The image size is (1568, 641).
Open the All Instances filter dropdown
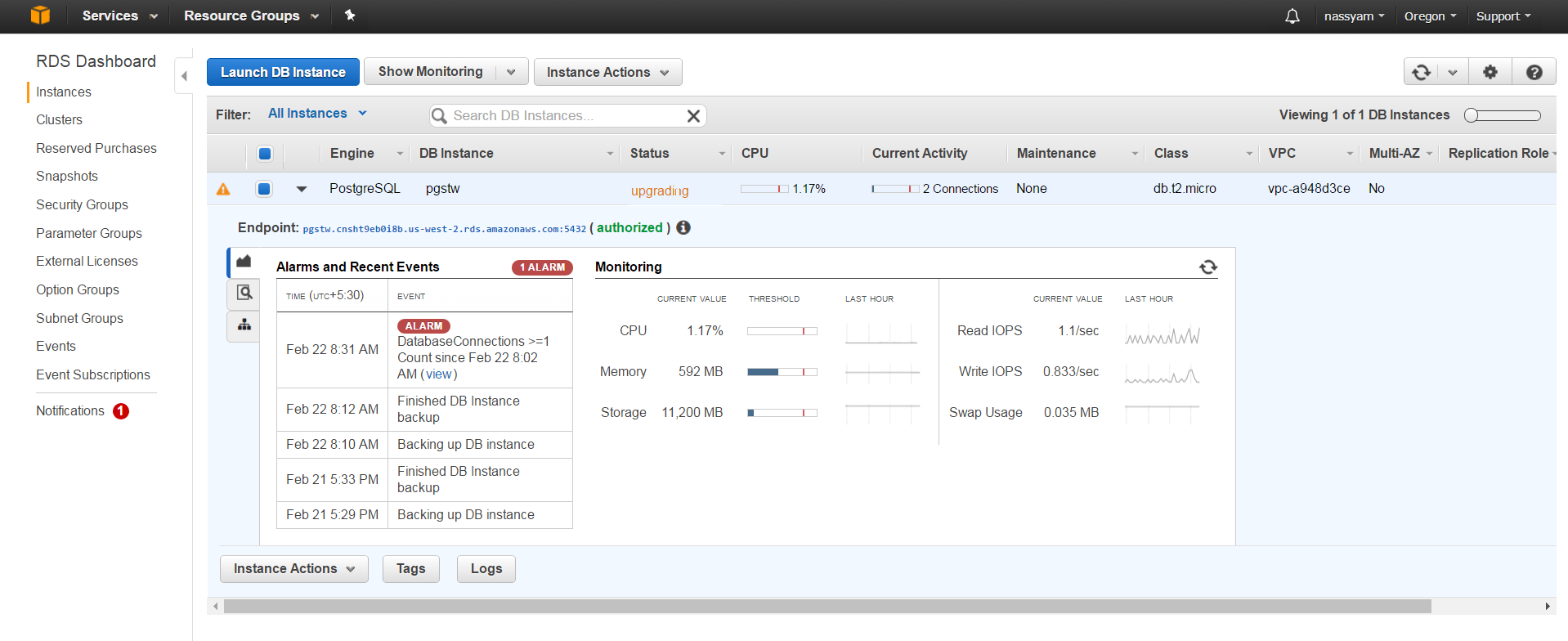coord(317,114)
